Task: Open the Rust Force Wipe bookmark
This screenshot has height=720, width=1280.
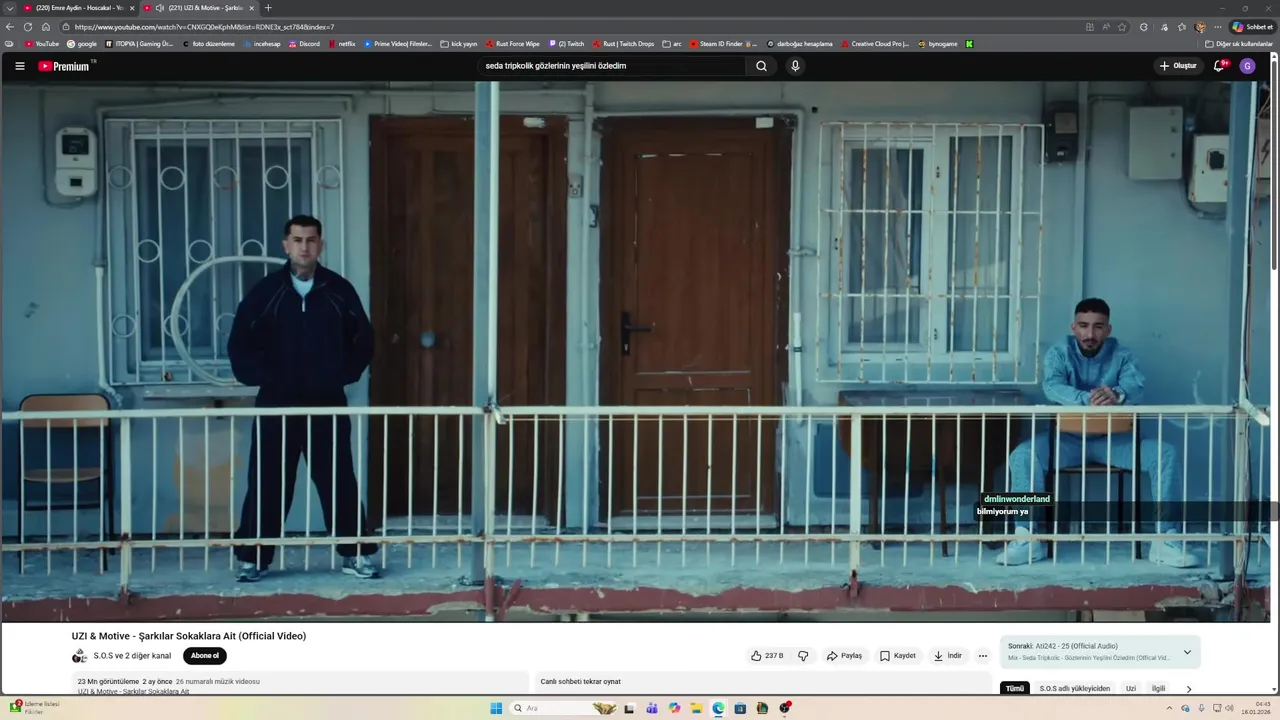Action: coord(512,44)
